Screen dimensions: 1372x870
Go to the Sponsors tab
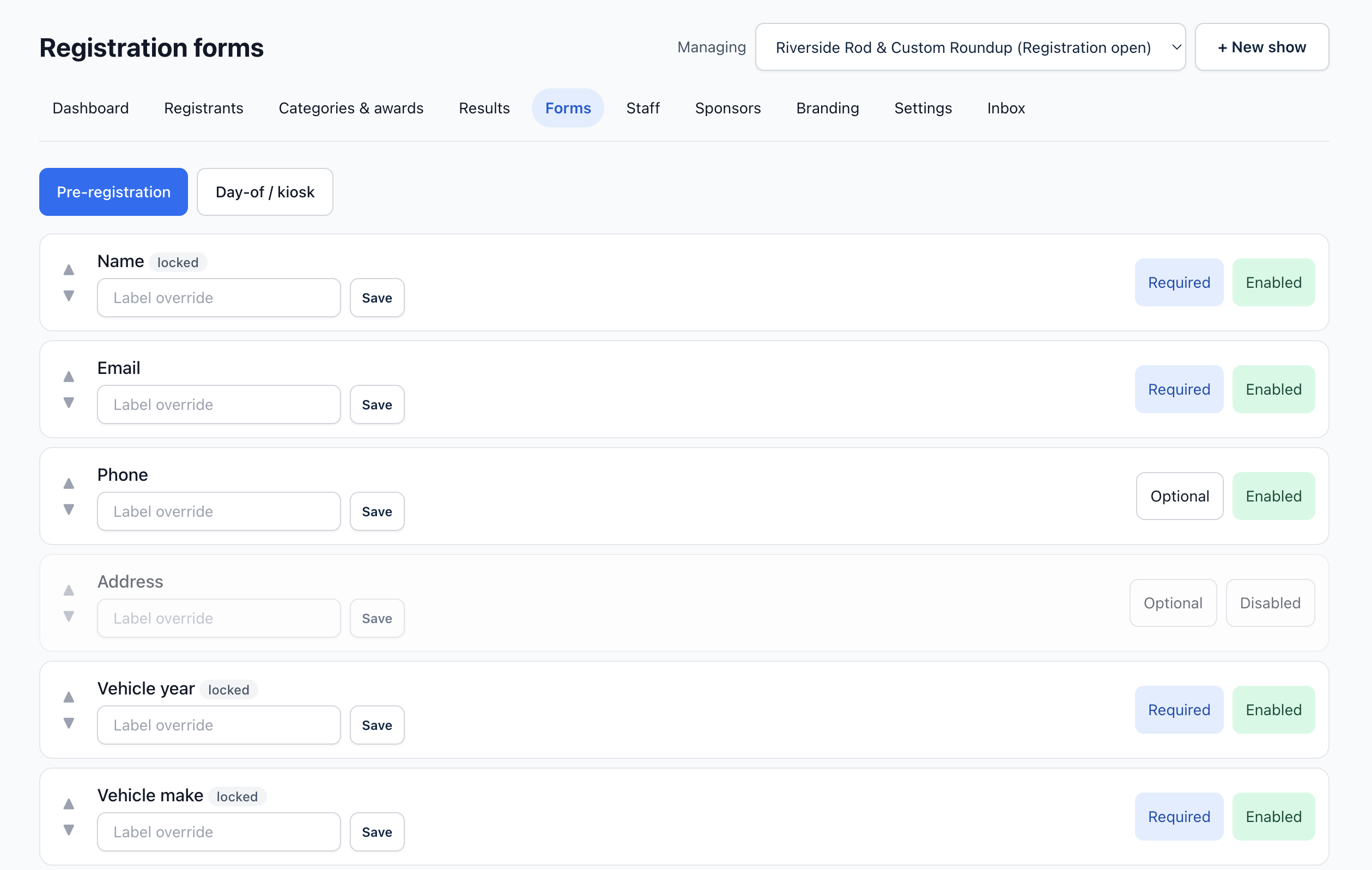pyautogui.click(x=727, y=108)
